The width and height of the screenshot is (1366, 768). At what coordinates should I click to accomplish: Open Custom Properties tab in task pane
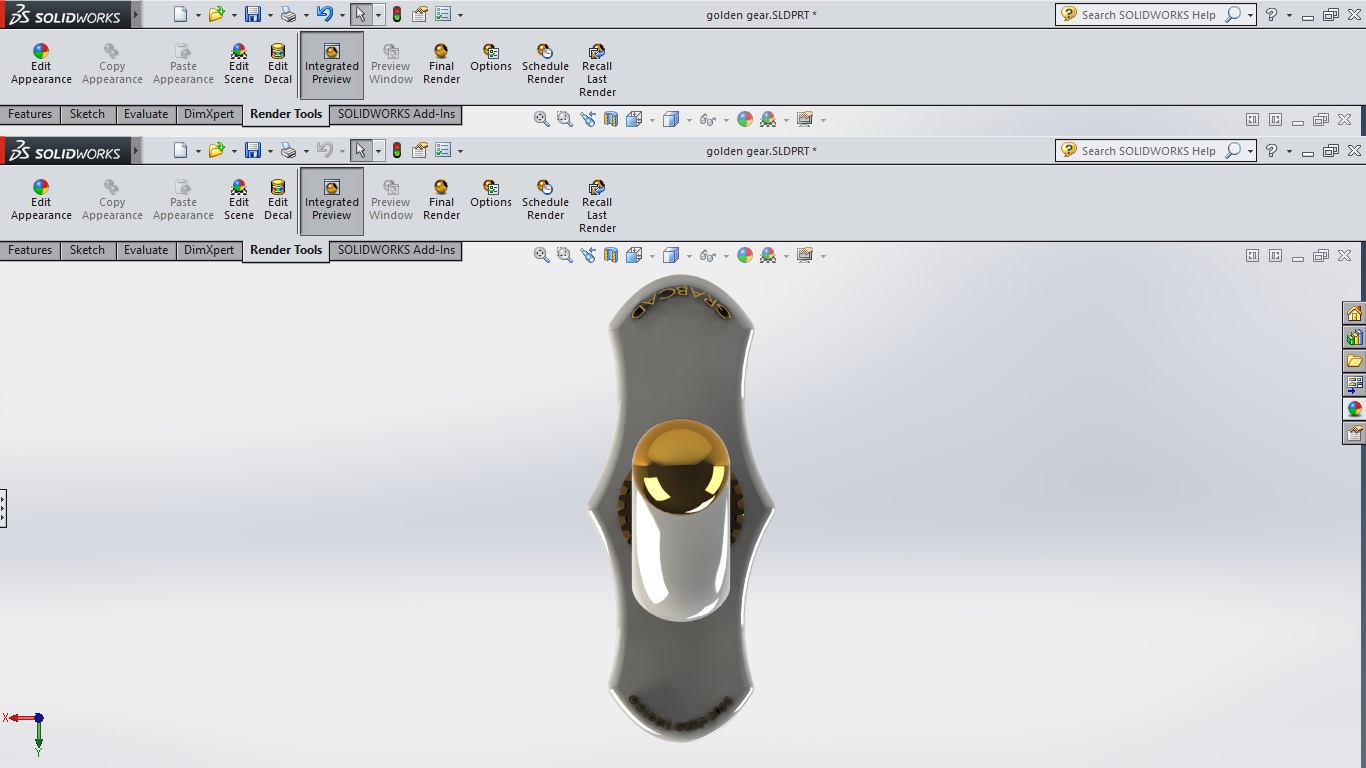1354,433
